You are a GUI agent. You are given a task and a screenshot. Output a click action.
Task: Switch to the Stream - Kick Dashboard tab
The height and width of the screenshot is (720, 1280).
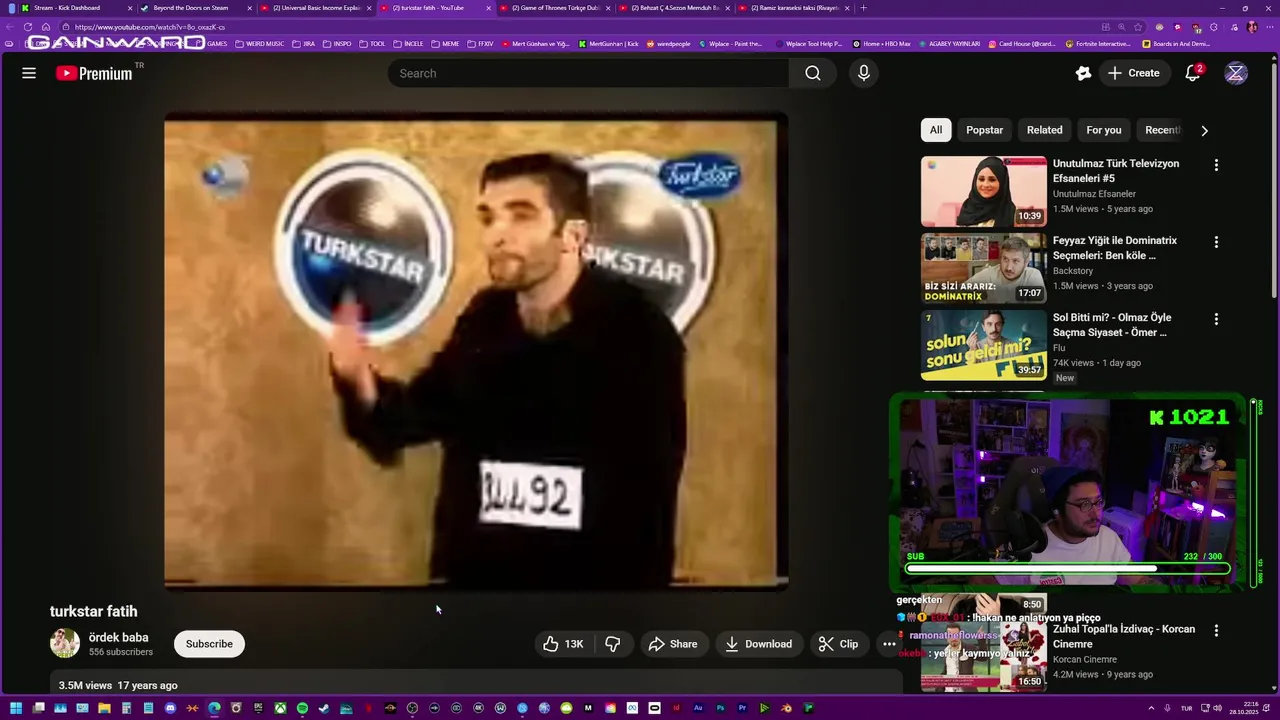[x=75, y=8]
